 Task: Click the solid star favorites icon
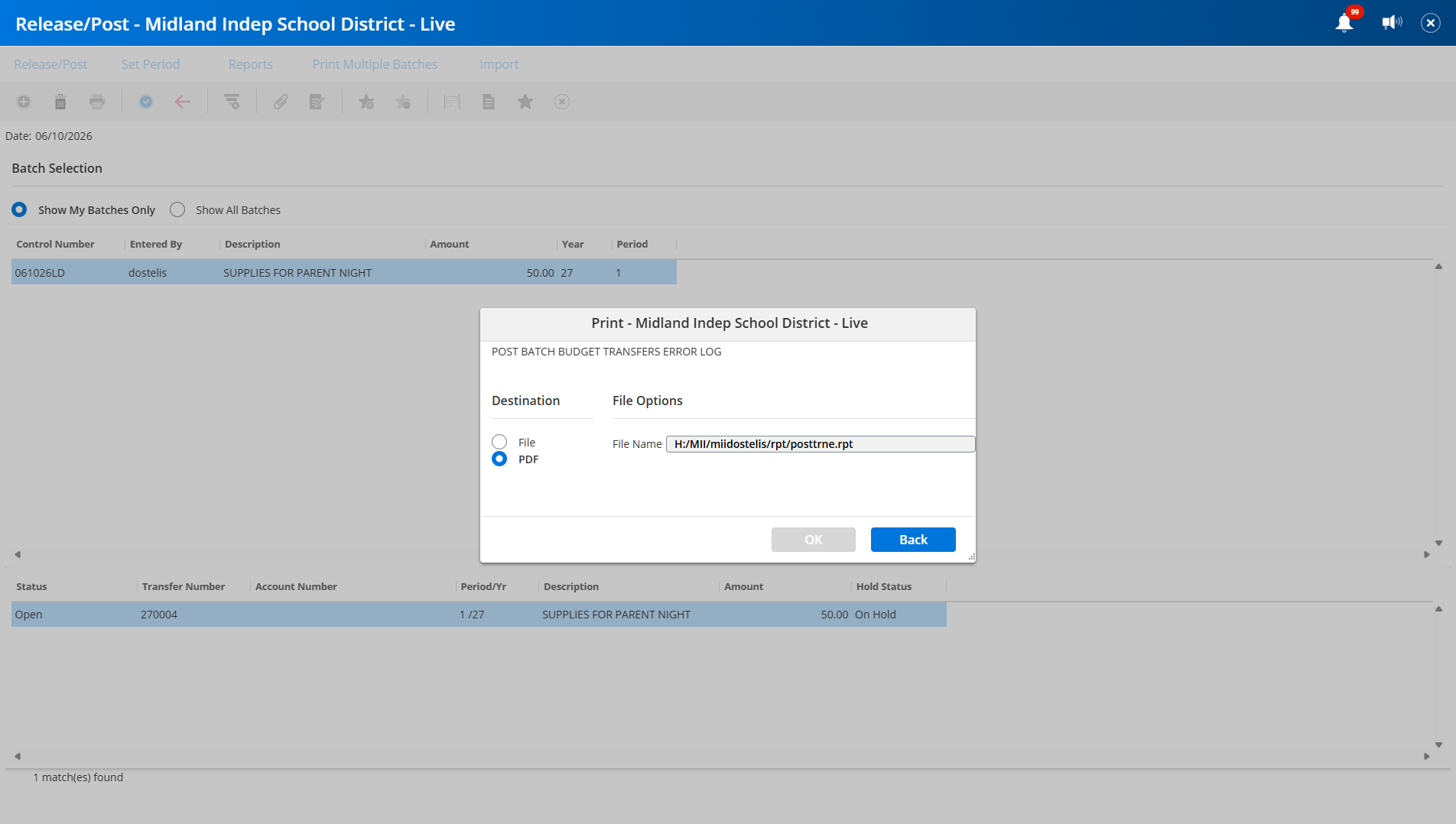point(525,102)
